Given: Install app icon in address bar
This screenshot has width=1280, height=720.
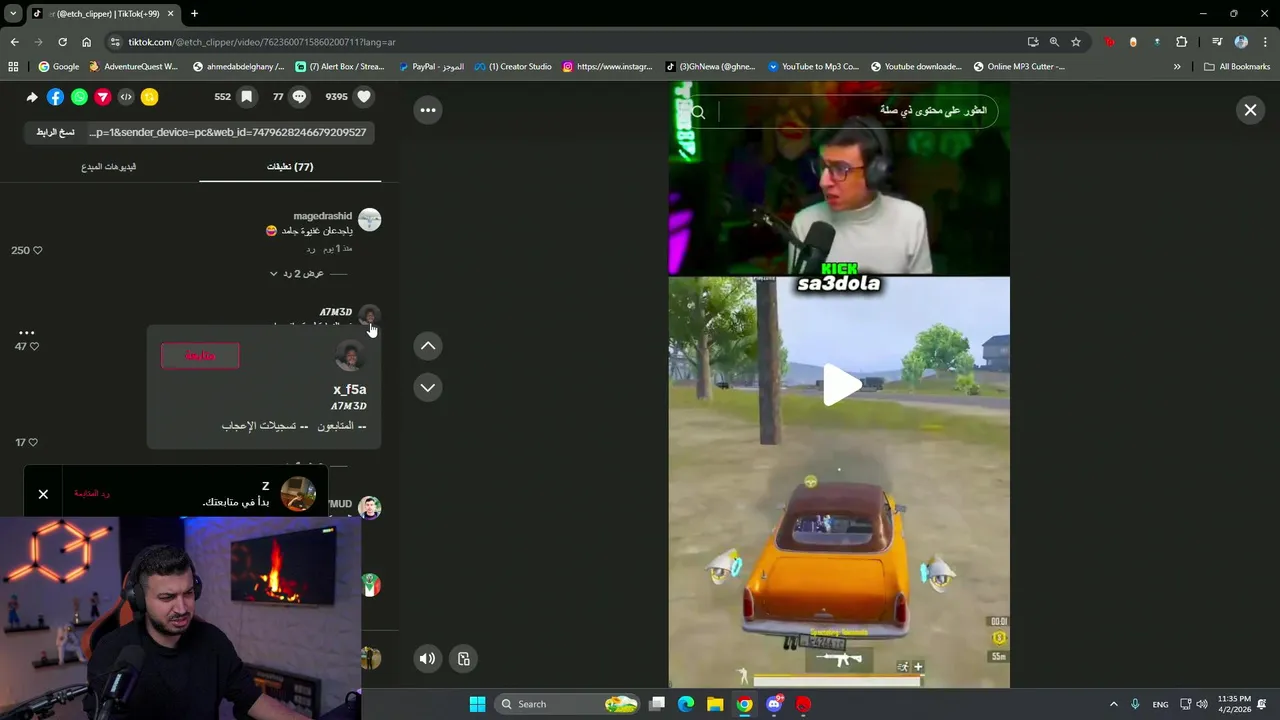Looking at the screenshot, I should [1033, 42].
